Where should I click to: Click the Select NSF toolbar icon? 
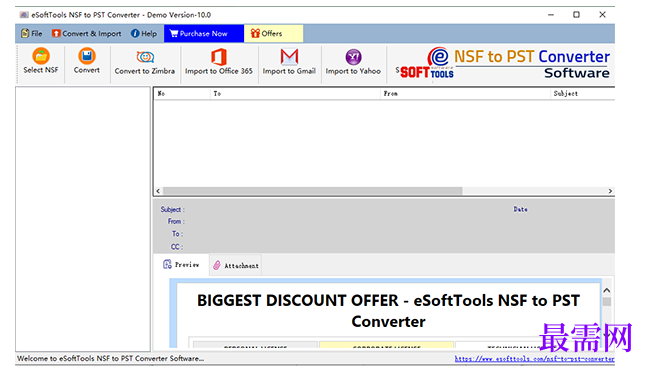click(x=41, y=56)
